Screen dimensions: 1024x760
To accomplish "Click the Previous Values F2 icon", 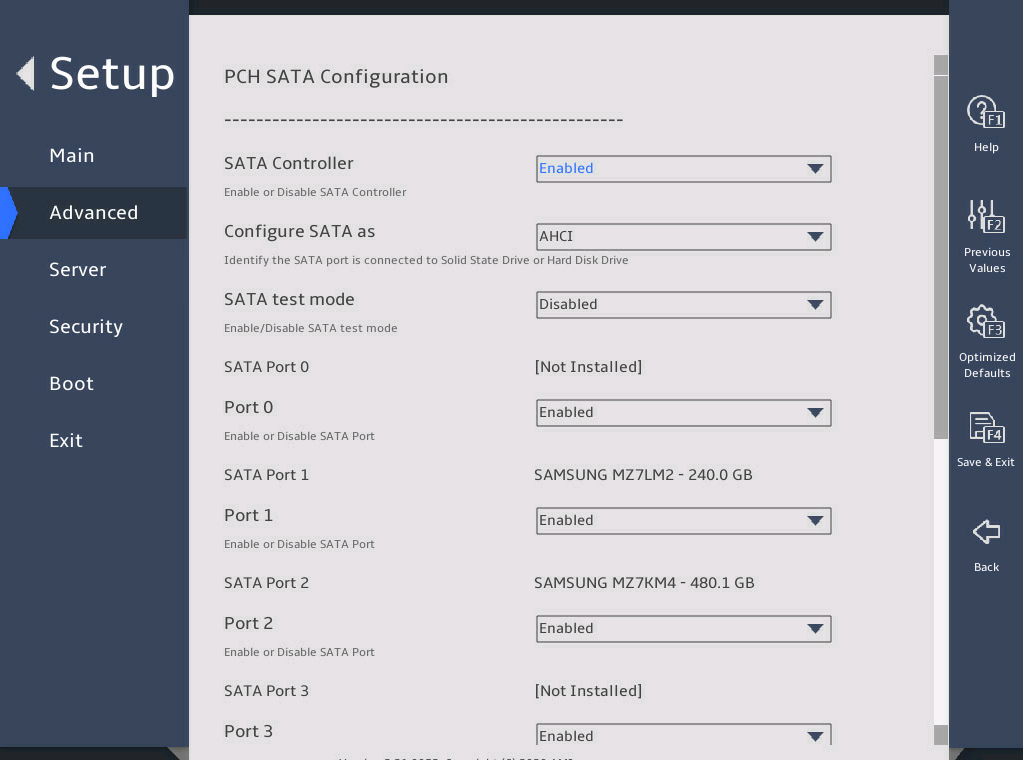I will click(985, 217).
